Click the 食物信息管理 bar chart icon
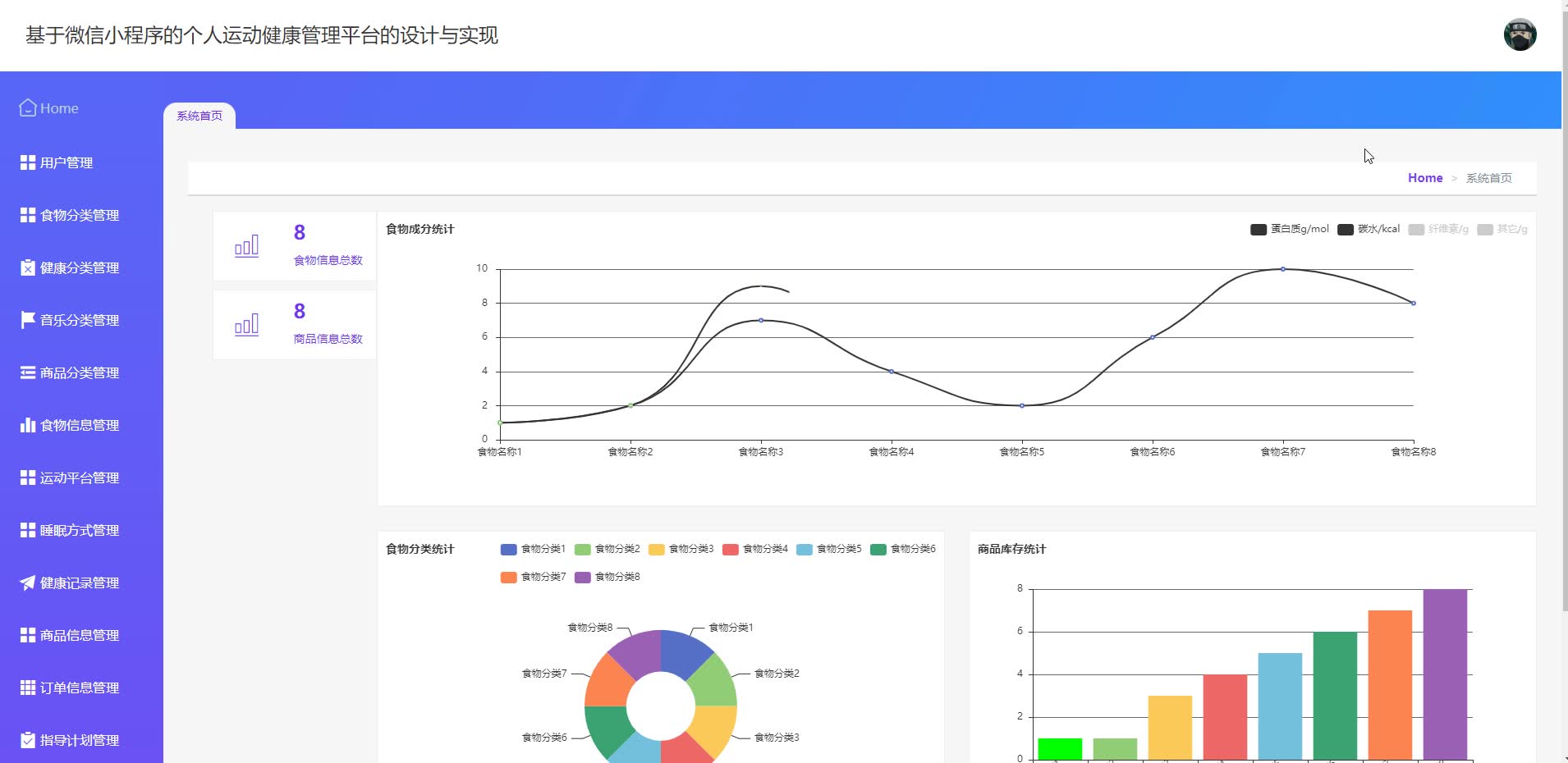Viewport: 1568px width, 763px height. tap(26, 425)
